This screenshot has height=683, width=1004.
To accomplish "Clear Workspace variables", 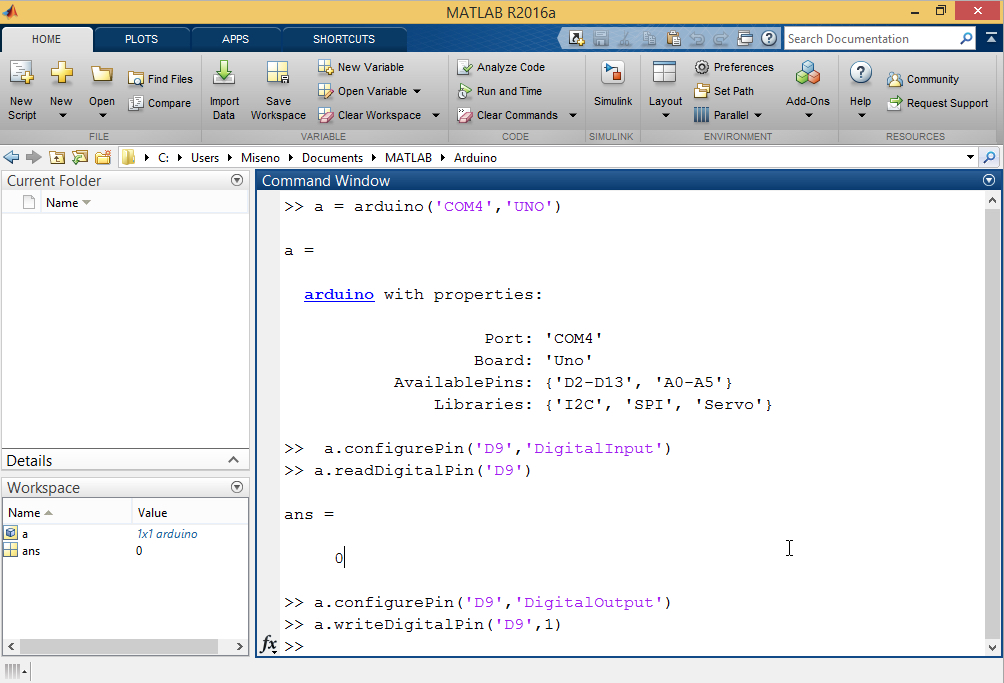I will point(369,115).
